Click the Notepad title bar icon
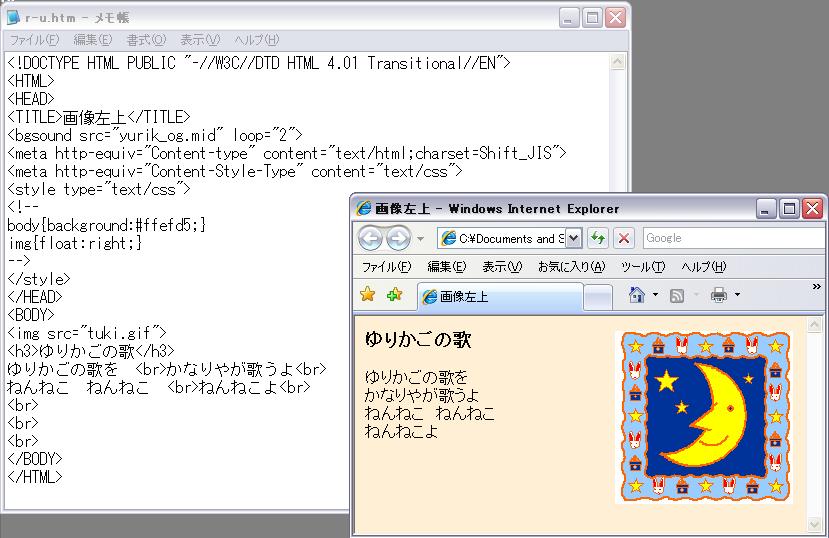 (x=13, y=17)
